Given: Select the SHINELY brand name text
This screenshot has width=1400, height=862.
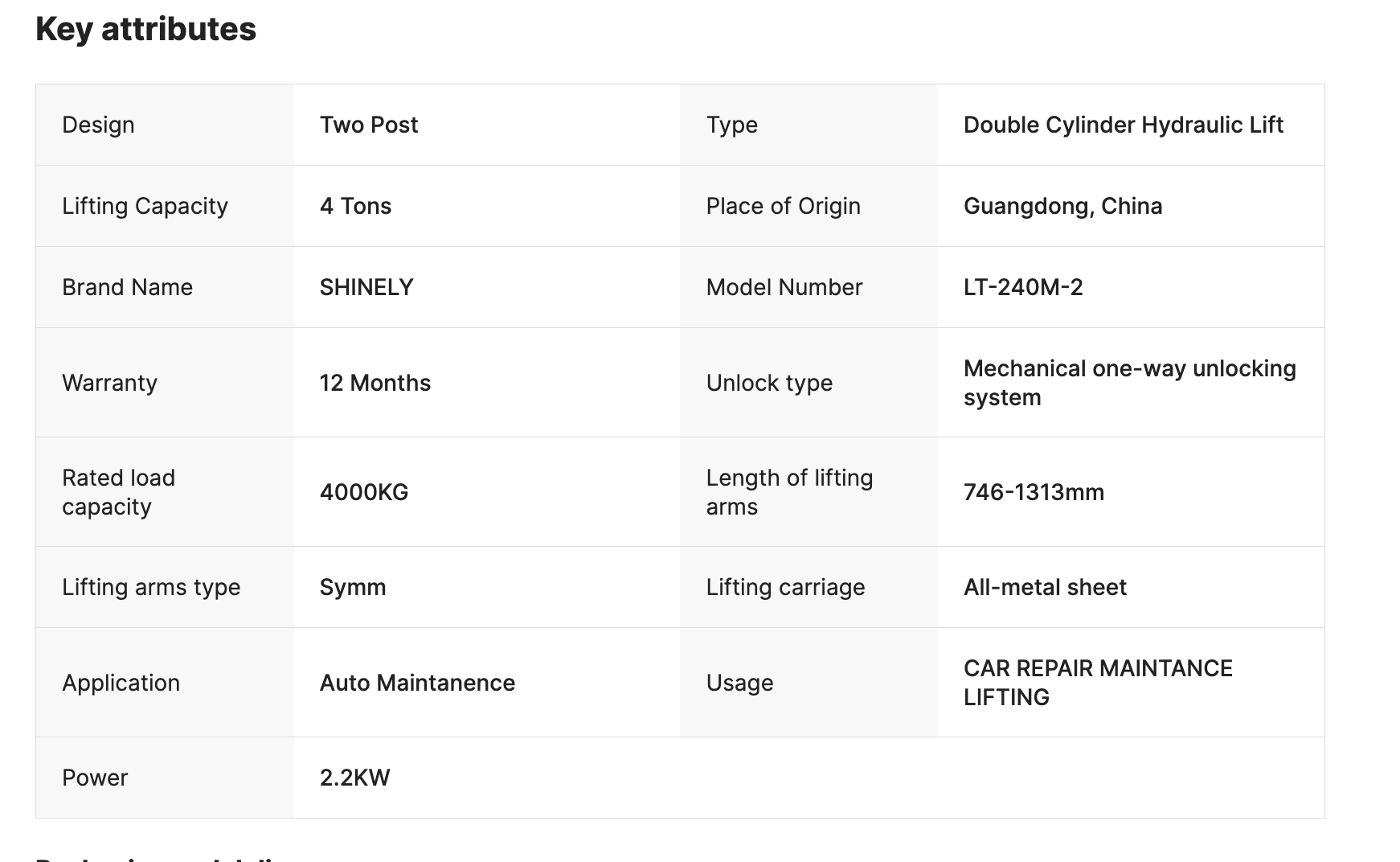Looking at the screenshot, I should pos(366,287).
